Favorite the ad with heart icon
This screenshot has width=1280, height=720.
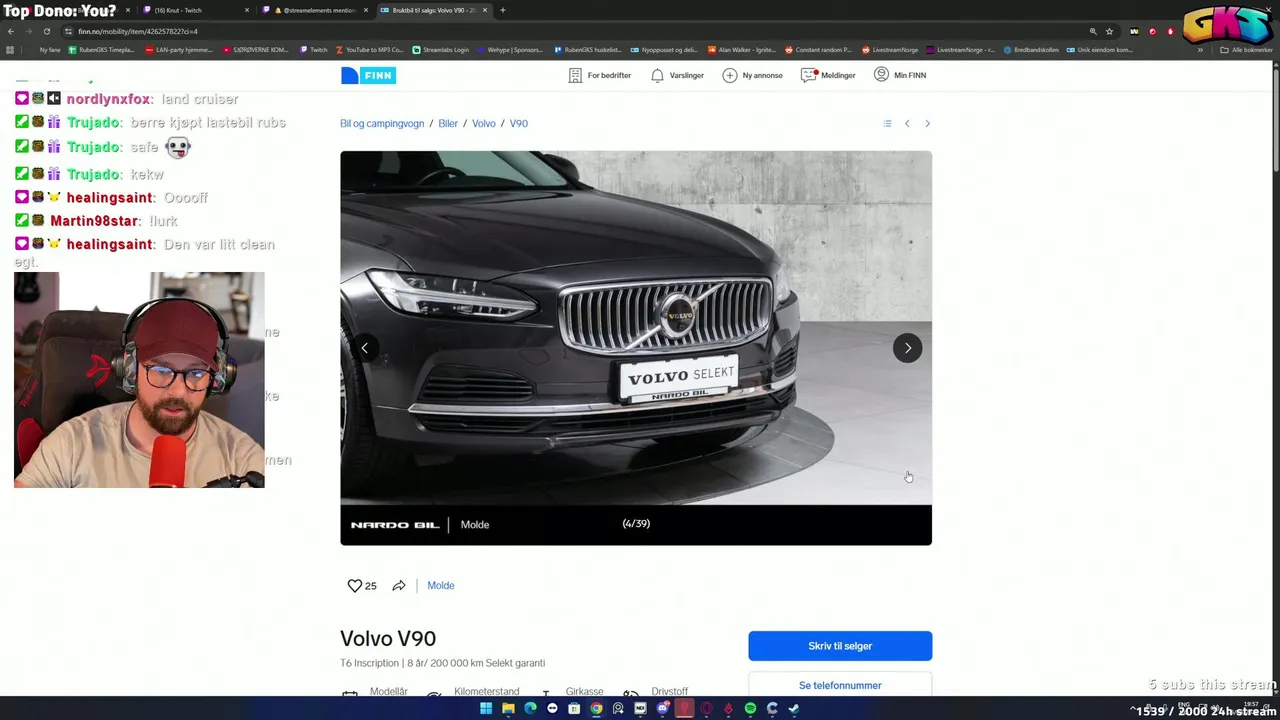click(x=354, y=586)
